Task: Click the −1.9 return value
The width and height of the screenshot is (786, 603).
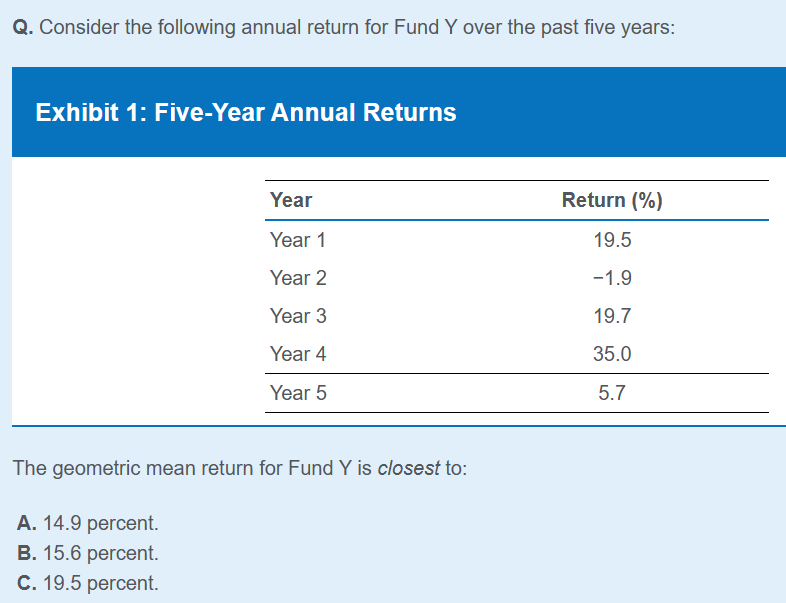Action: point(612,278)
